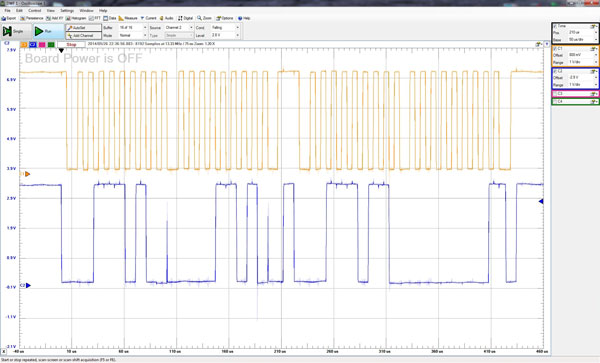Collapse channel panel with arrow button
The image size is (600, 363).
547,44
